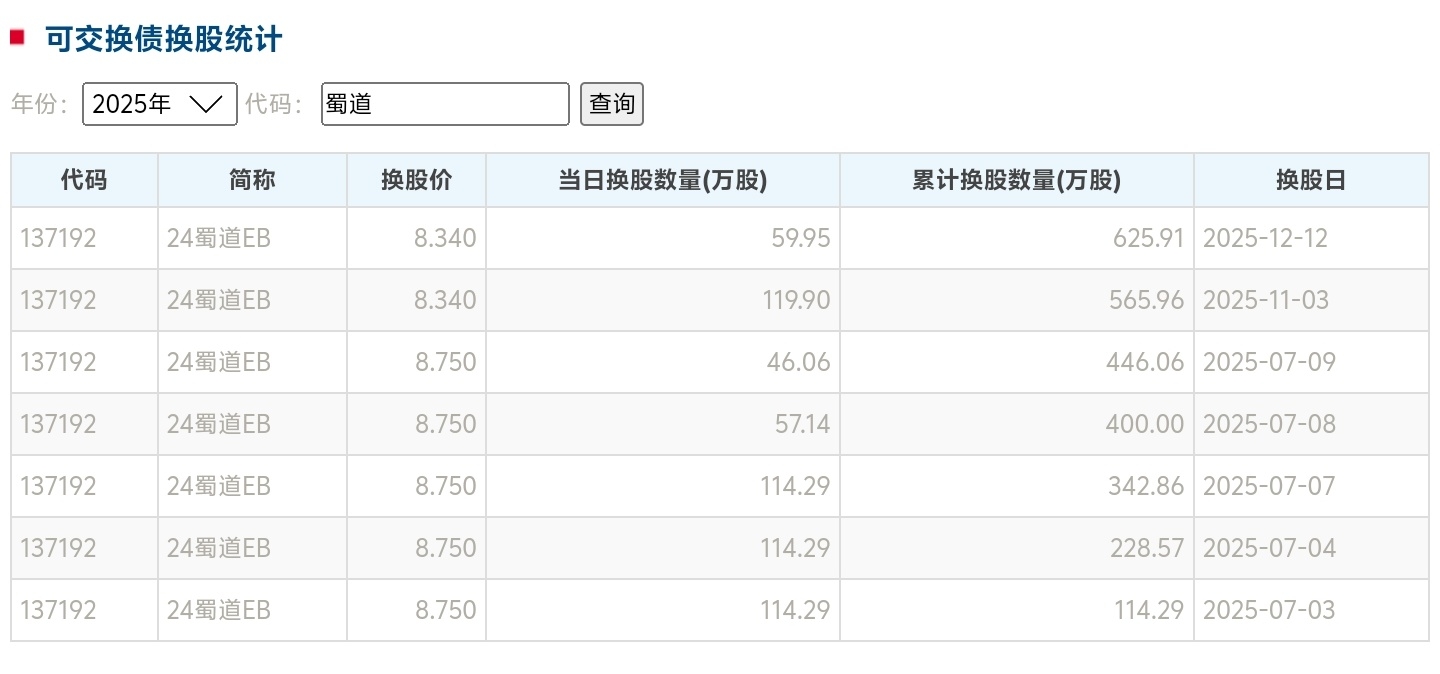Click the cumulative value 342.86

point(1145,487)
